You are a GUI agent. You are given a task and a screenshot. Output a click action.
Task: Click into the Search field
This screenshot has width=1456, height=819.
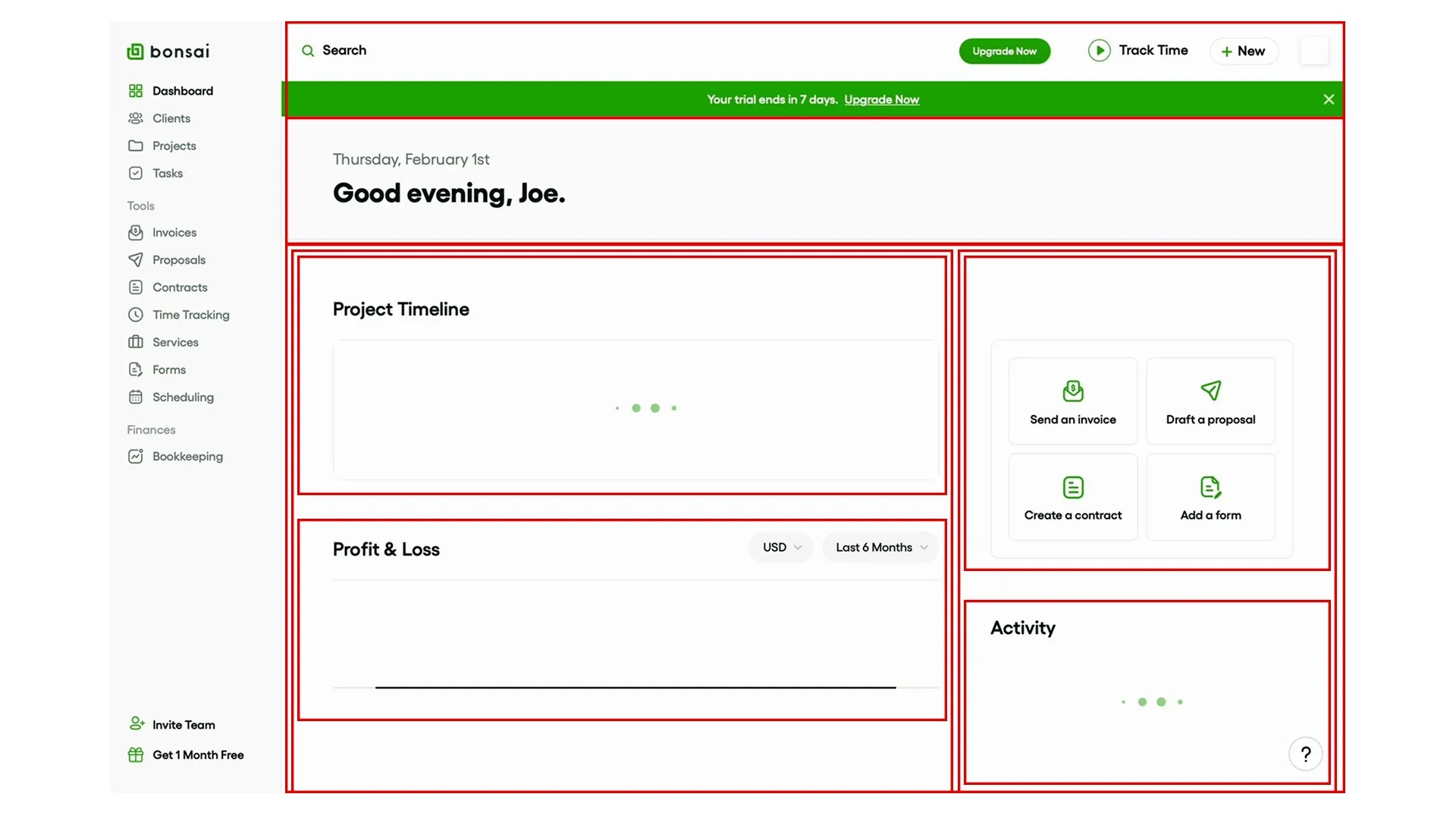(x=344, y=50)
